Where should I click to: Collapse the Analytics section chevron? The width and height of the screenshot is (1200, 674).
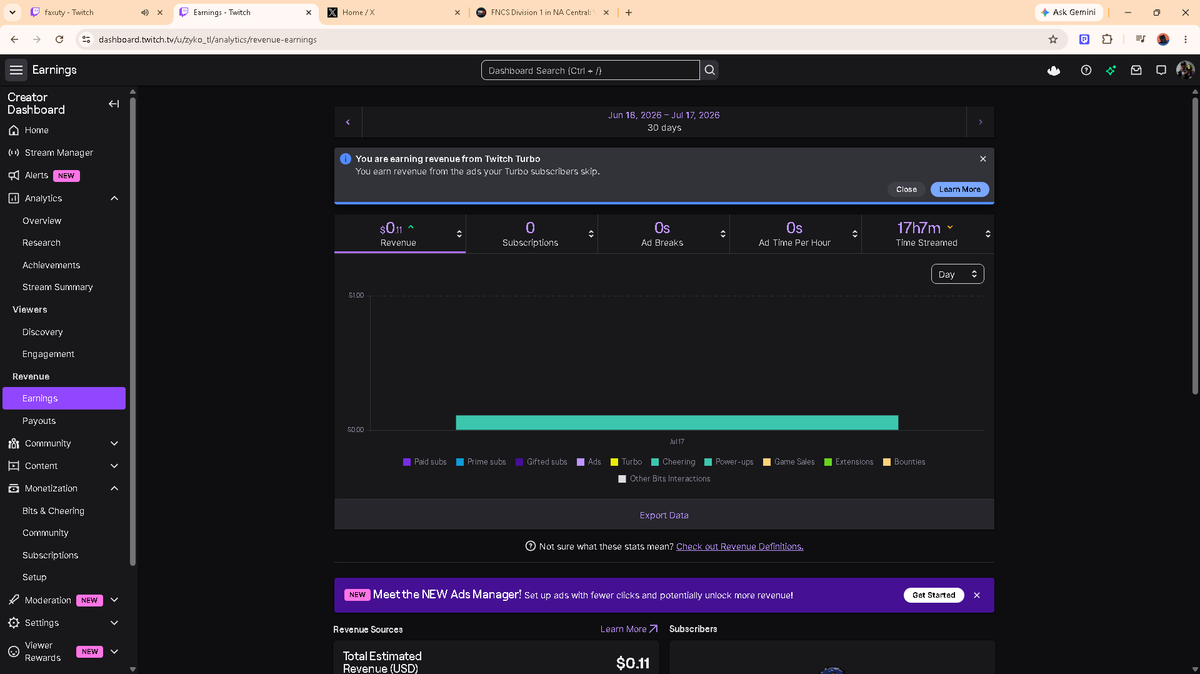click(x=114, y=198)
